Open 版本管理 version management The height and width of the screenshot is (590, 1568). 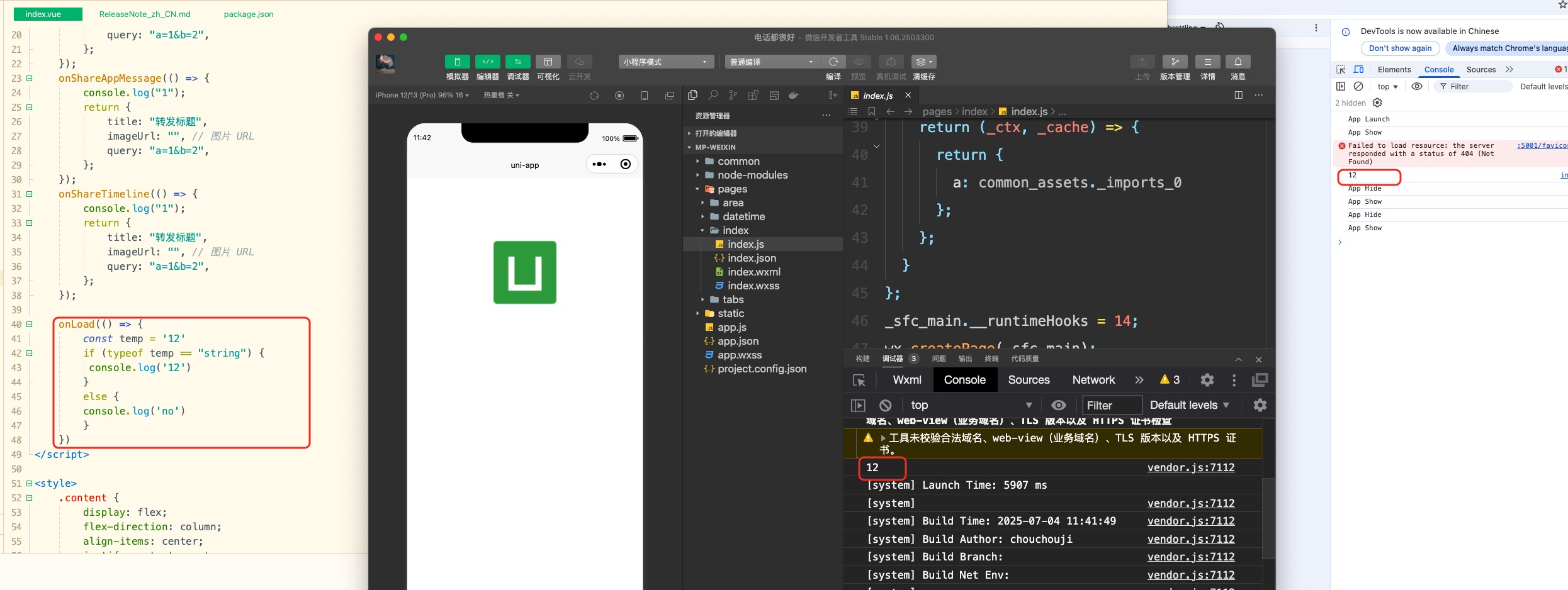click(1175, 62)
